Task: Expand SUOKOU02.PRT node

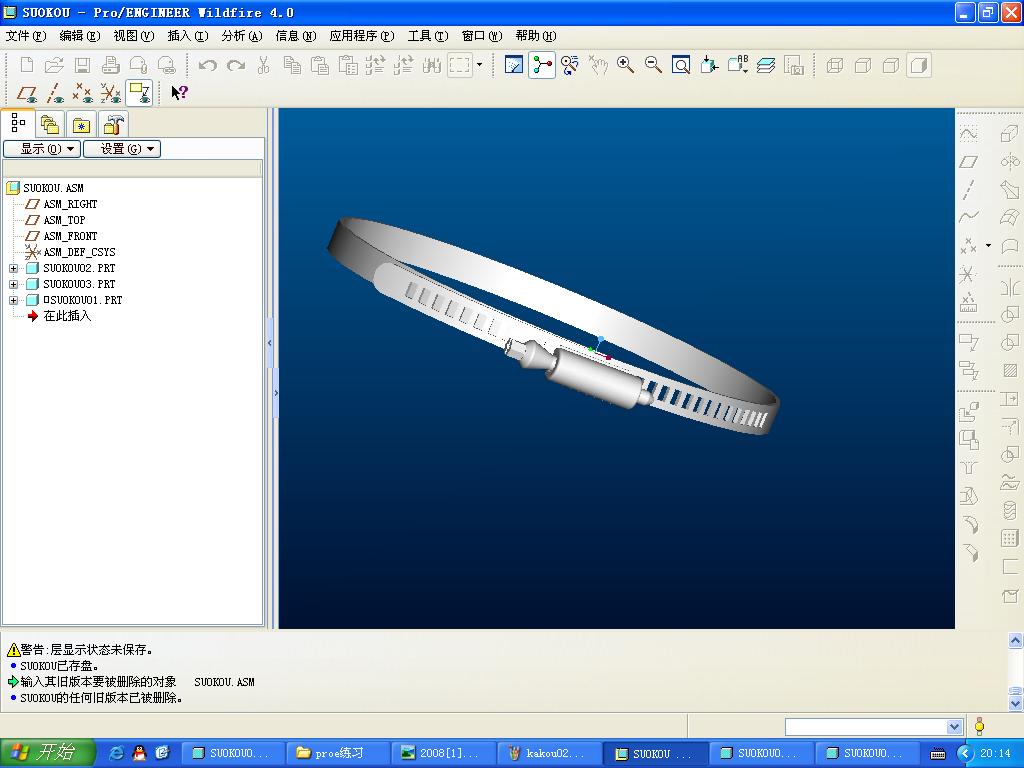Action: 13,268
